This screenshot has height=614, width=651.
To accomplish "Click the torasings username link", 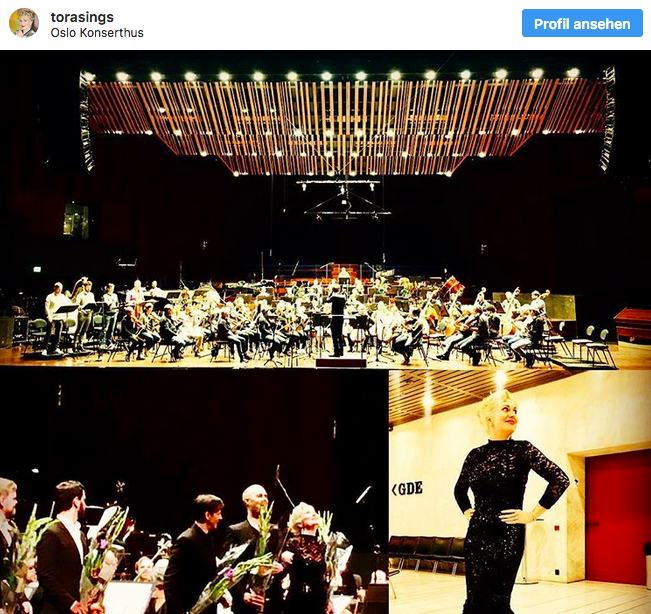I will pos(82,17).
